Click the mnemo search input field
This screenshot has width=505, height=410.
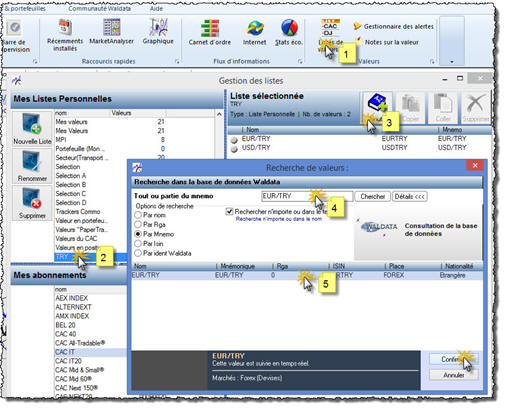click(x=307, y=196)
